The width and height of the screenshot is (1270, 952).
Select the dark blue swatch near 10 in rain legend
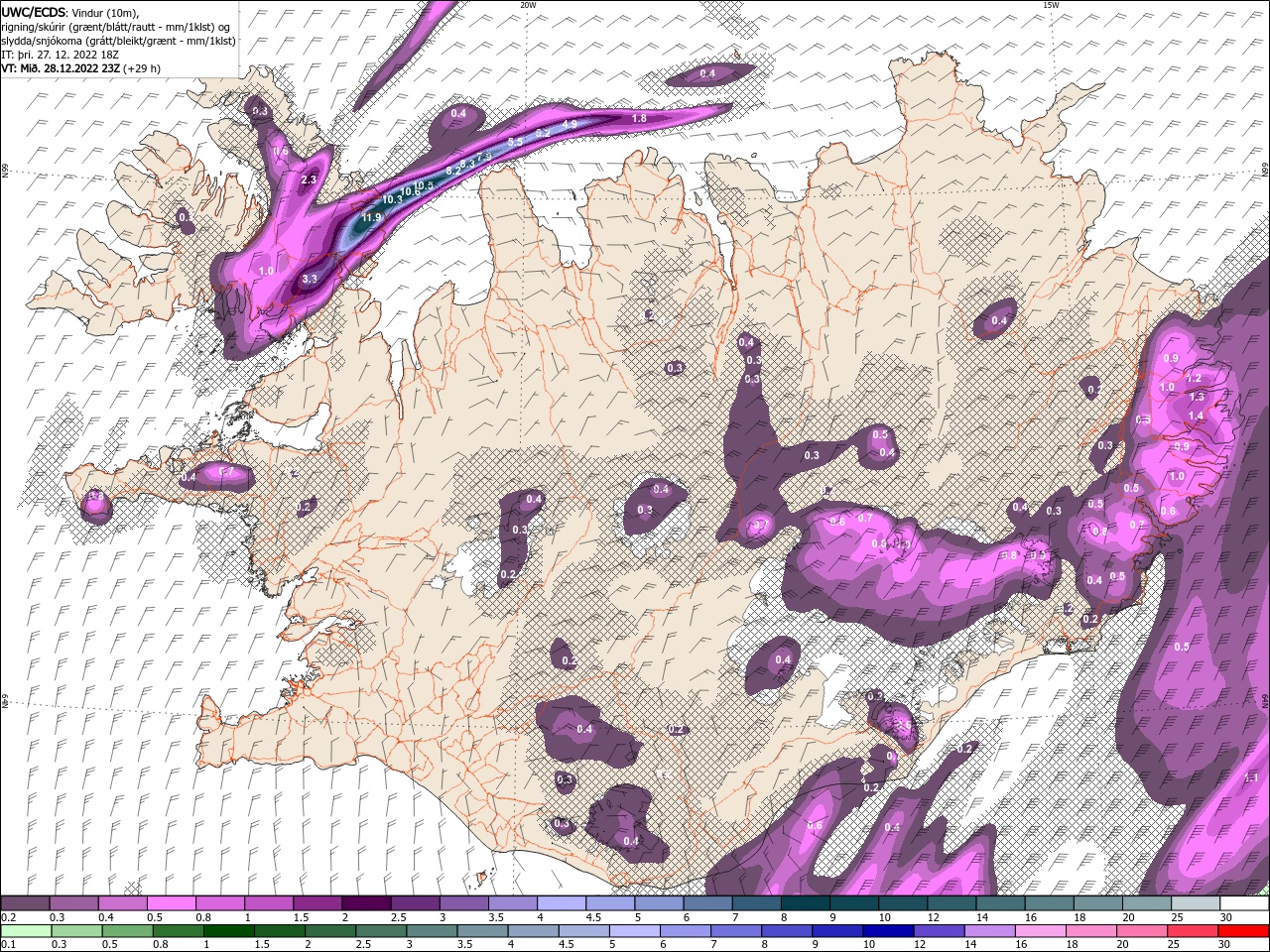point(887,931)
